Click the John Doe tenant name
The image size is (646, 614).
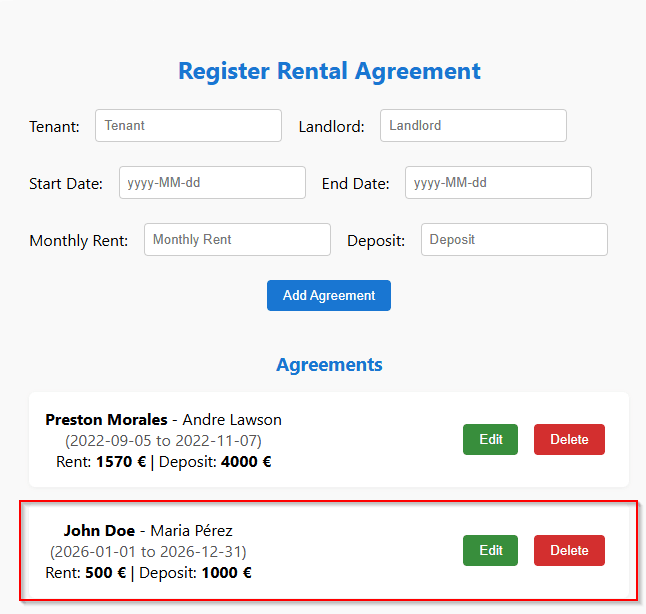pos(99,531)
